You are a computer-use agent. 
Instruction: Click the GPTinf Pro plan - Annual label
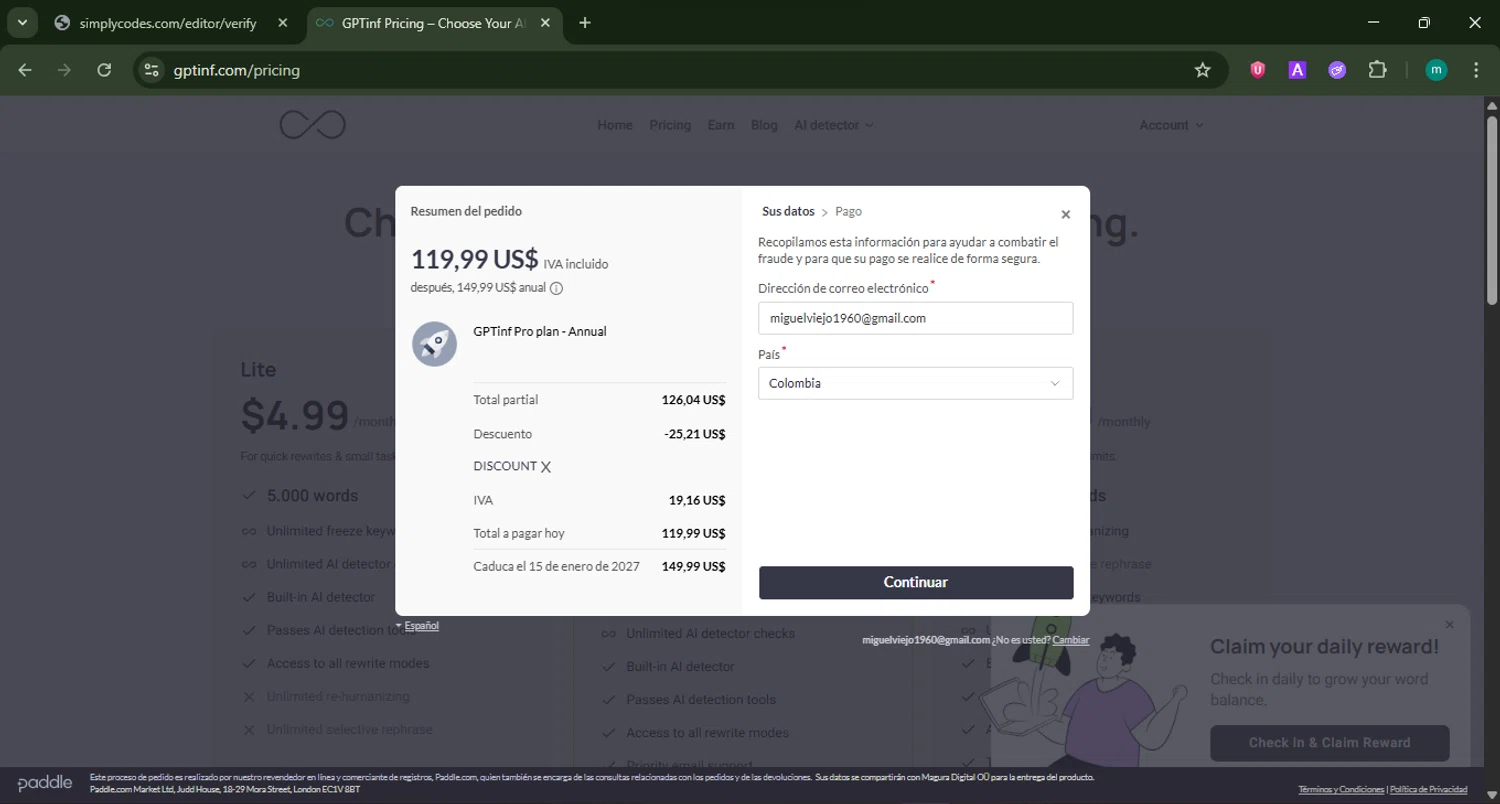click(x=540, y=331)
